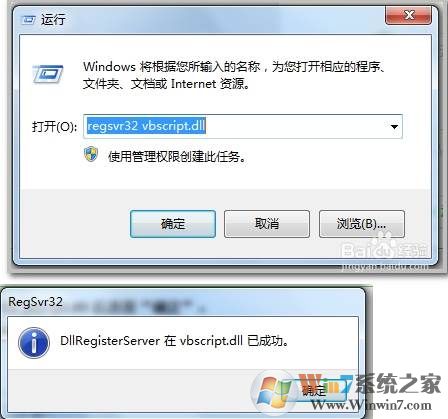
Task: Click the regsvr32 vbscript.dll input field
Action: click(x=243, y=126)
